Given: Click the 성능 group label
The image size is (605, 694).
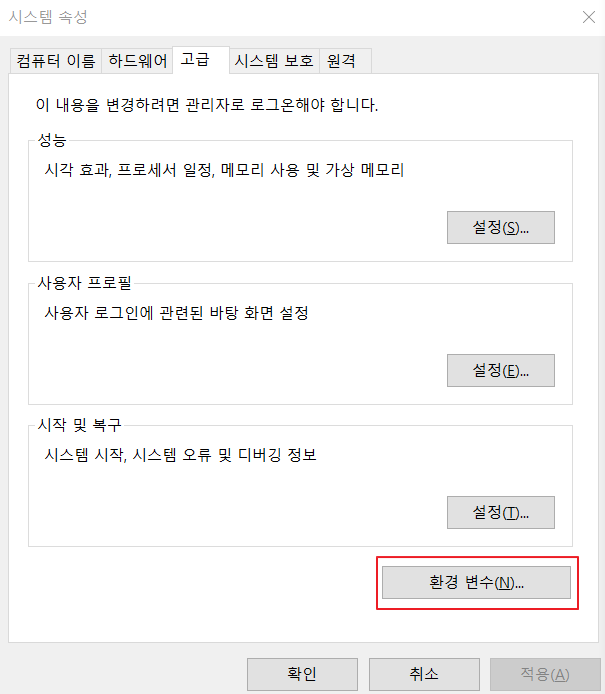Looking at the screenshot, I should (x=52, y=140).
